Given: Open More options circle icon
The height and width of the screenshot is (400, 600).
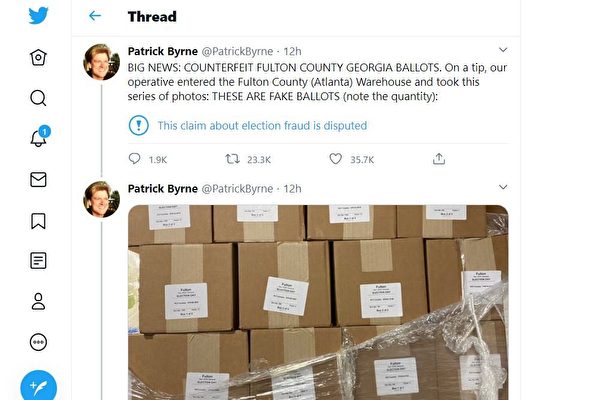Looking at the screenshot, I should tap(38, 342).
